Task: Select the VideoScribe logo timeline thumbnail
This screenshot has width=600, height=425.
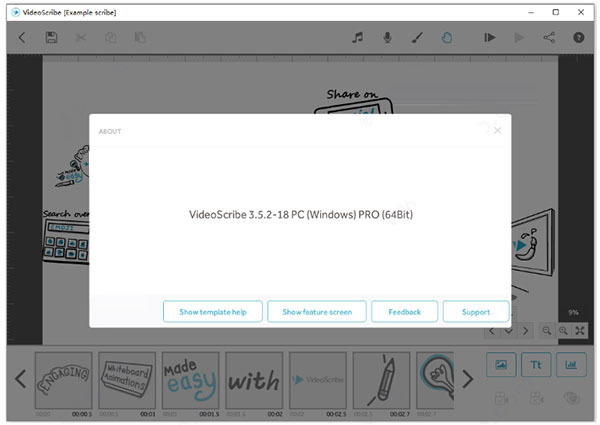Action: [x=318, y=381]
